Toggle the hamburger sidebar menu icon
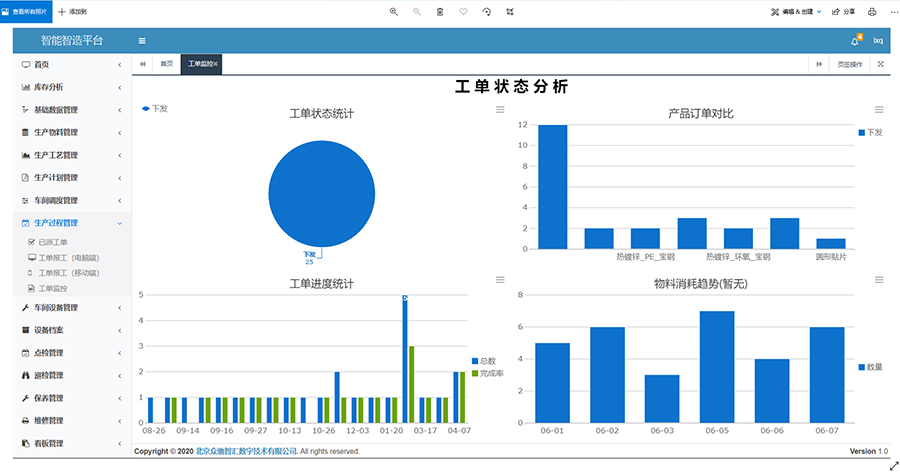Image resolution: width=900 pixels, height=475 pixels. pyautogui.click(x=142, y=41)
